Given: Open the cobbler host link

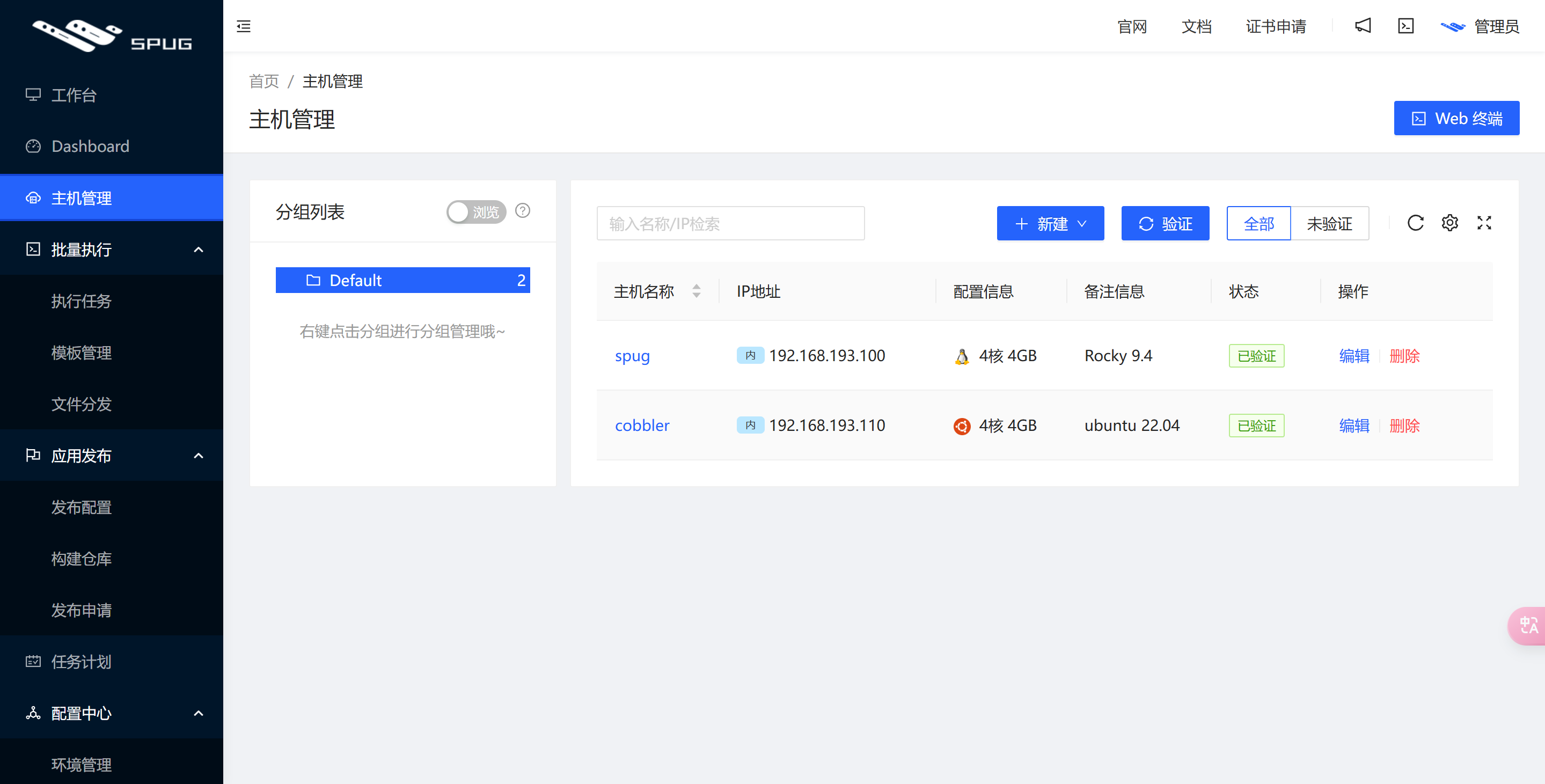Looking at the screenshot, I should (642, 426).
